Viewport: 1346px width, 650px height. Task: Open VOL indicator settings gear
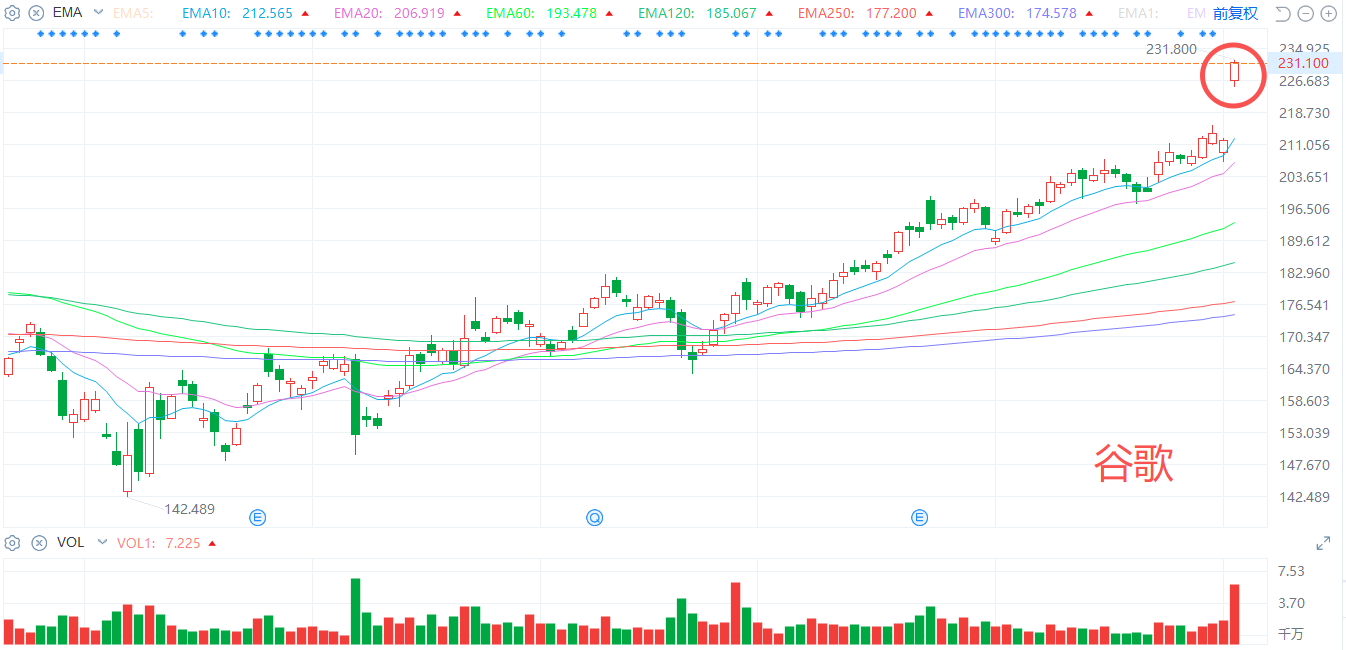pos(13,543)
